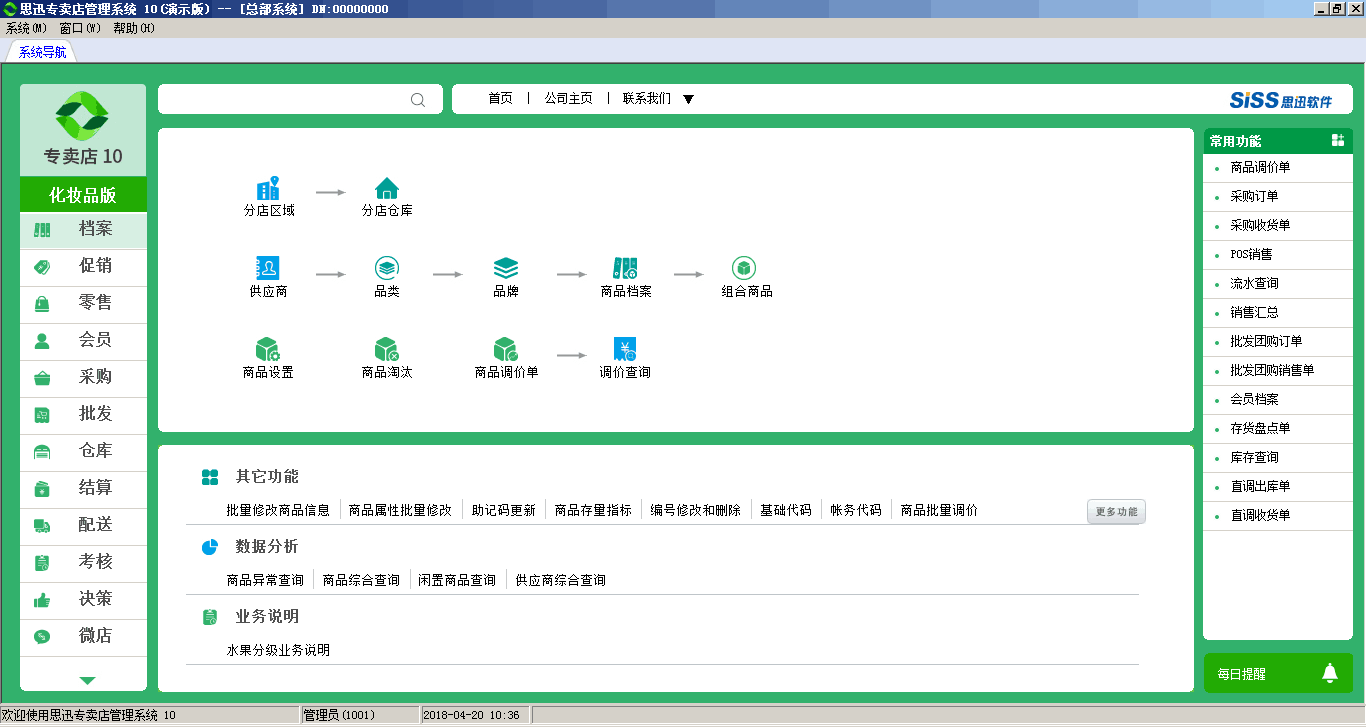Open 商品批量调价
1366x727 pixels.
(939, 510)
